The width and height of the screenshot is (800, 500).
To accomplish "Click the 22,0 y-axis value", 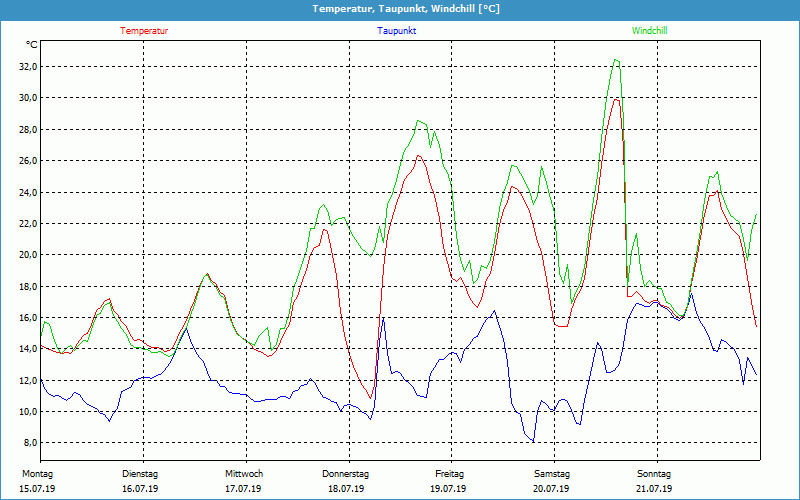I will (x=28, y=223).
